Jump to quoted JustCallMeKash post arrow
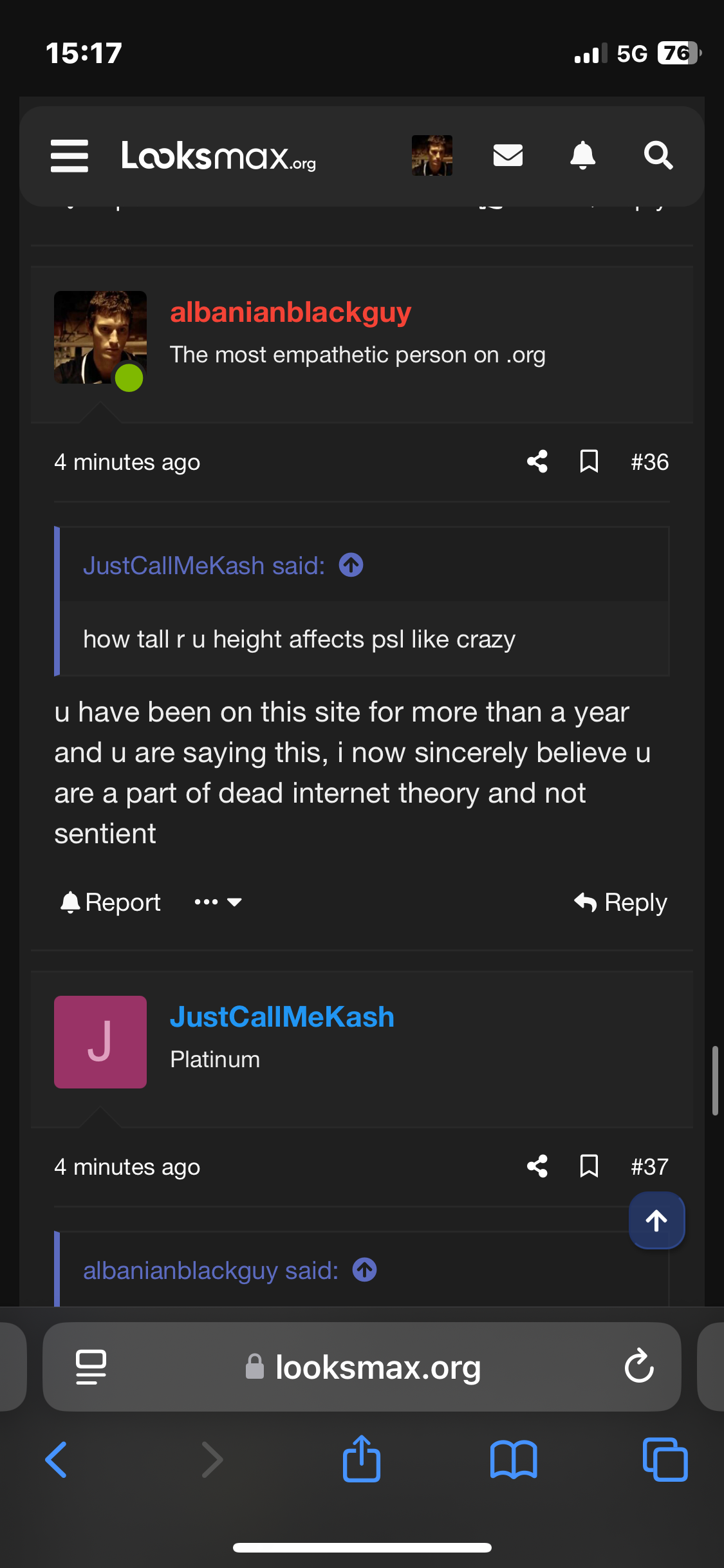The width and height of the screenshot is (724, 1568). (x=351, y=566)
